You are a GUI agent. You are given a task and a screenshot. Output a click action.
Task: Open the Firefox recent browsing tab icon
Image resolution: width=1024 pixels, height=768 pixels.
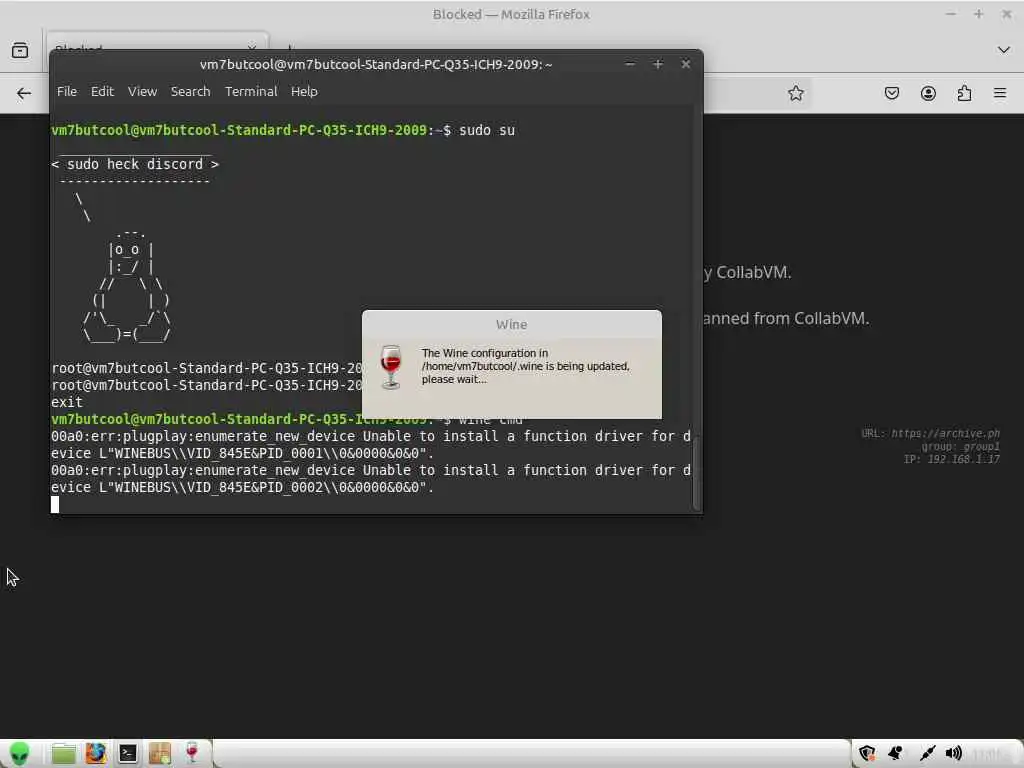20,50
